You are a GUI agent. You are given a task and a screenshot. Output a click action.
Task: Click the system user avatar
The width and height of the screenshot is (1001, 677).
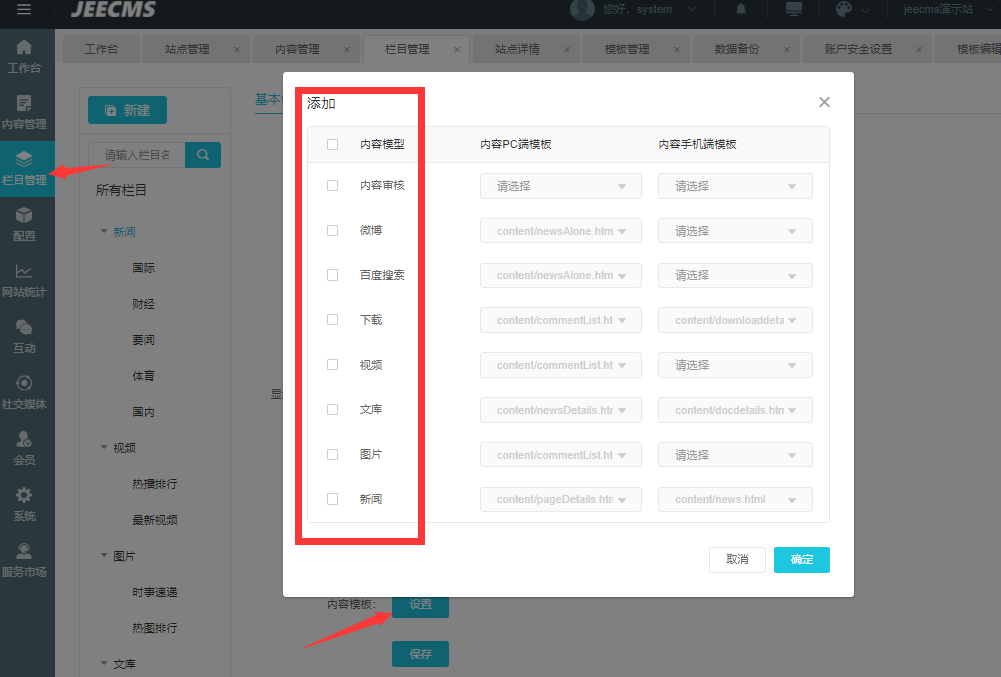pos(582,9)
